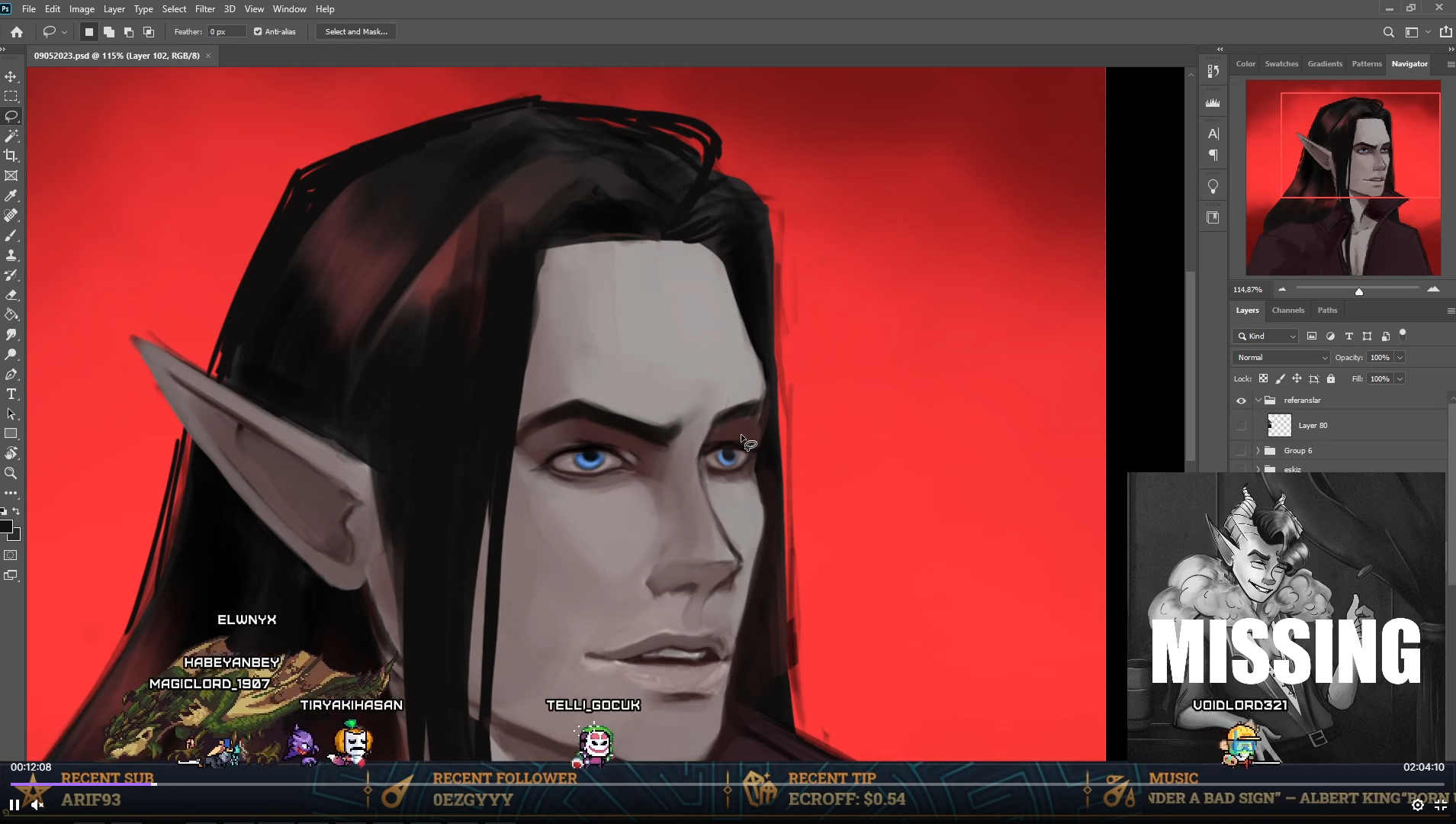The width and height of the screenshot is (1456, 824).
Task: Toggle the Anti-alias checkbox
Action: (258, 32)
